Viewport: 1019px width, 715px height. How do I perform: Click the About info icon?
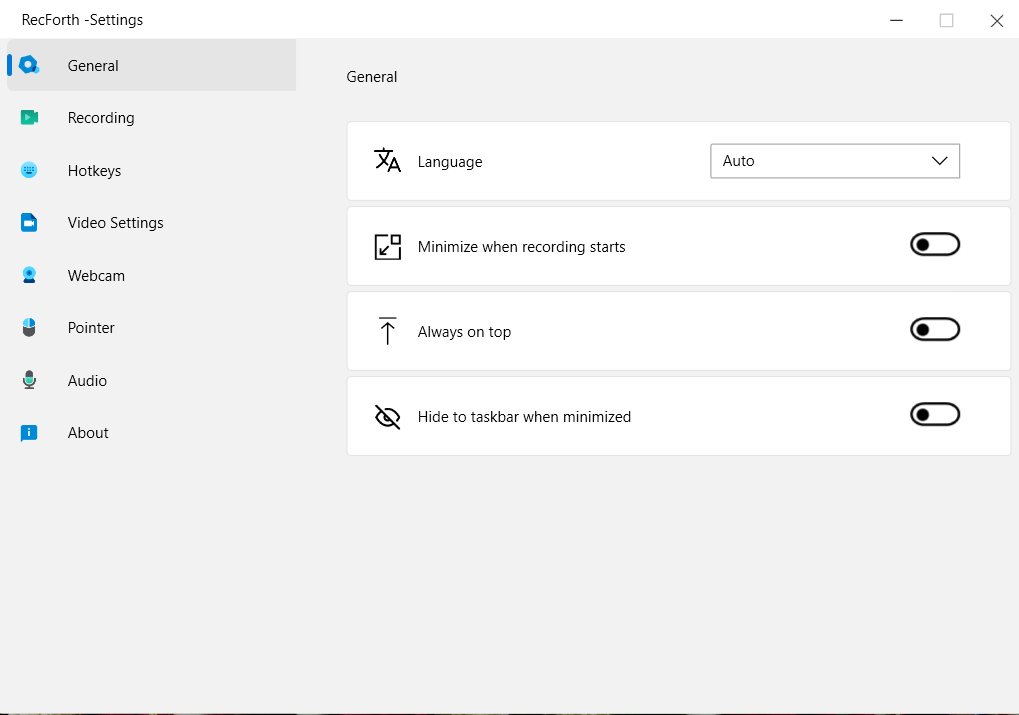coord(29,433)
